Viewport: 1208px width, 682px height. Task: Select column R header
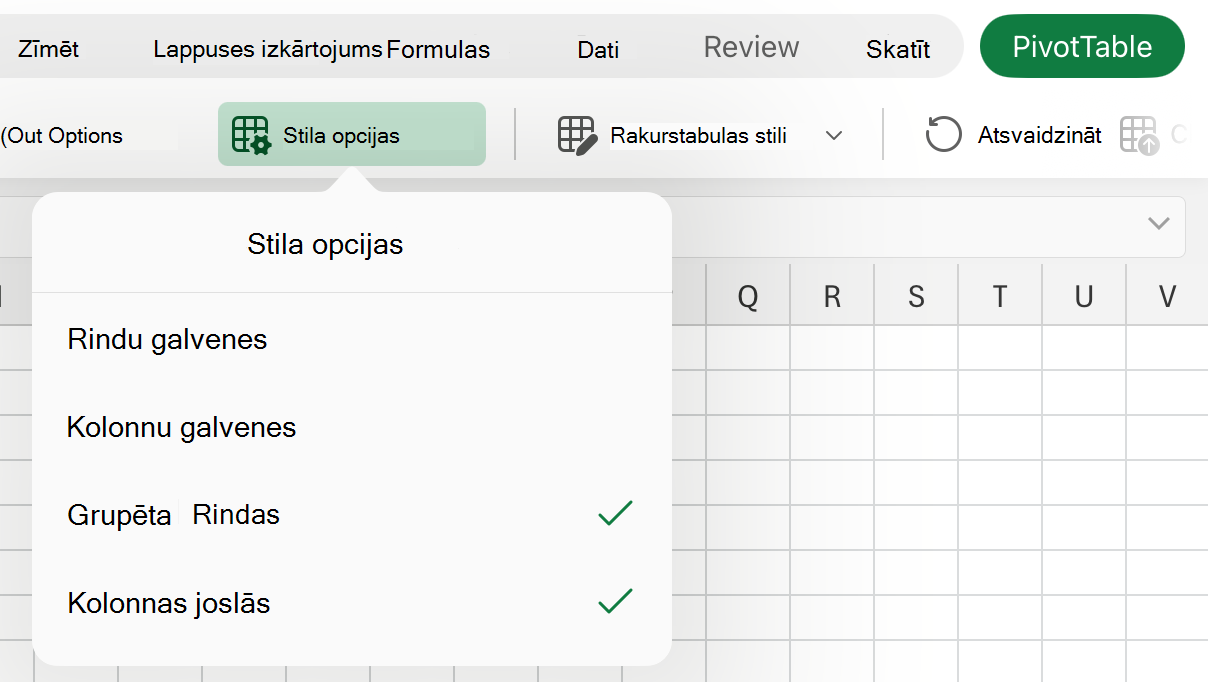pos(832,296)
